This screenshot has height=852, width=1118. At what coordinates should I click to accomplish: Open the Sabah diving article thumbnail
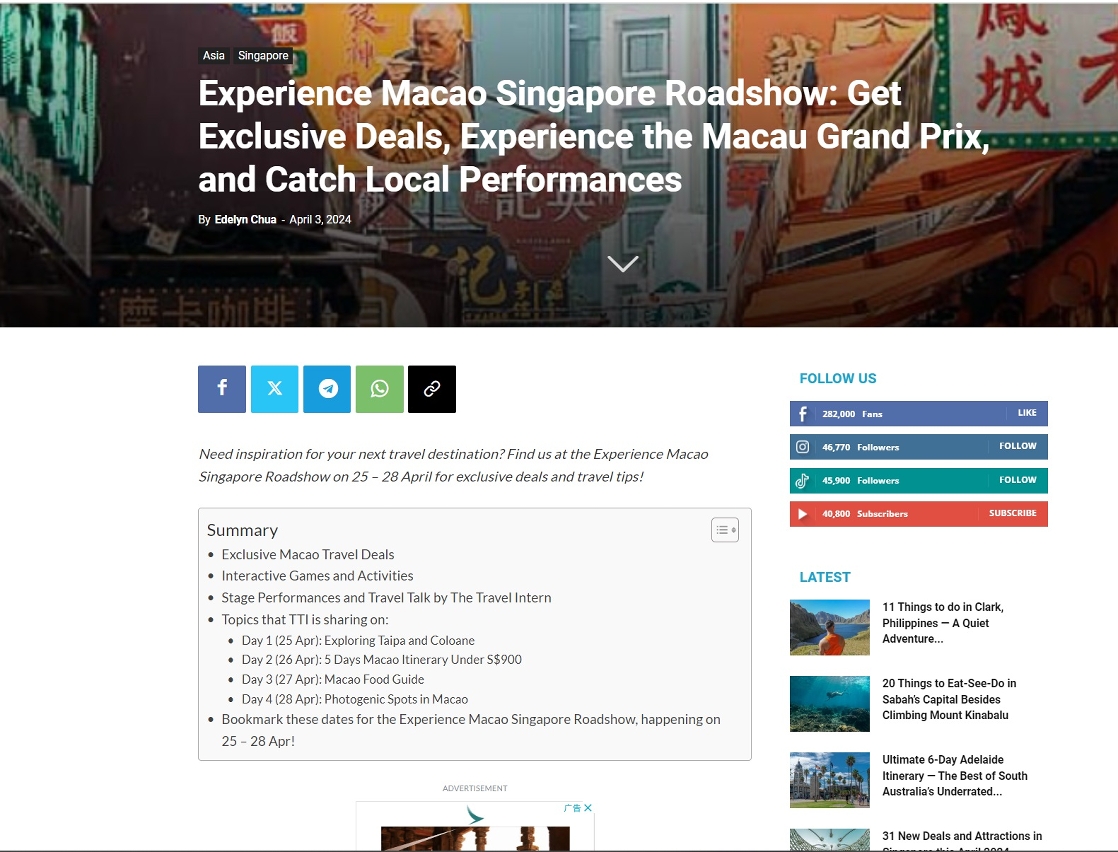coord(829,704)
